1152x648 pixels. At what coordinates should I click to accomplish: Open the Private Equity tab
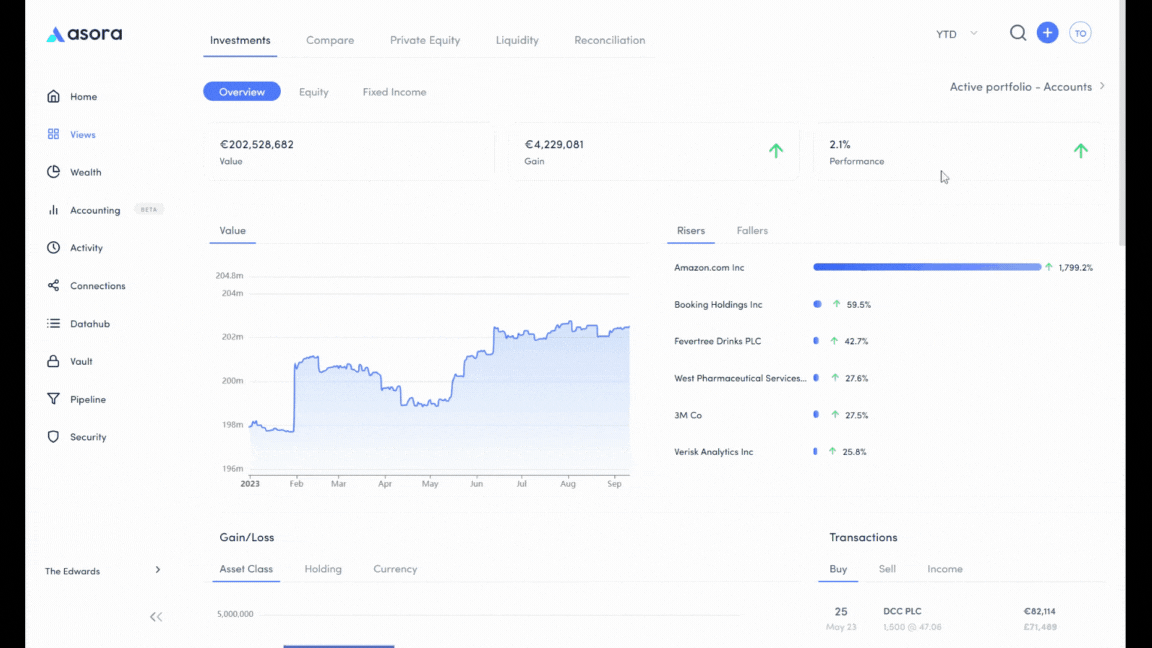point(425,40)
